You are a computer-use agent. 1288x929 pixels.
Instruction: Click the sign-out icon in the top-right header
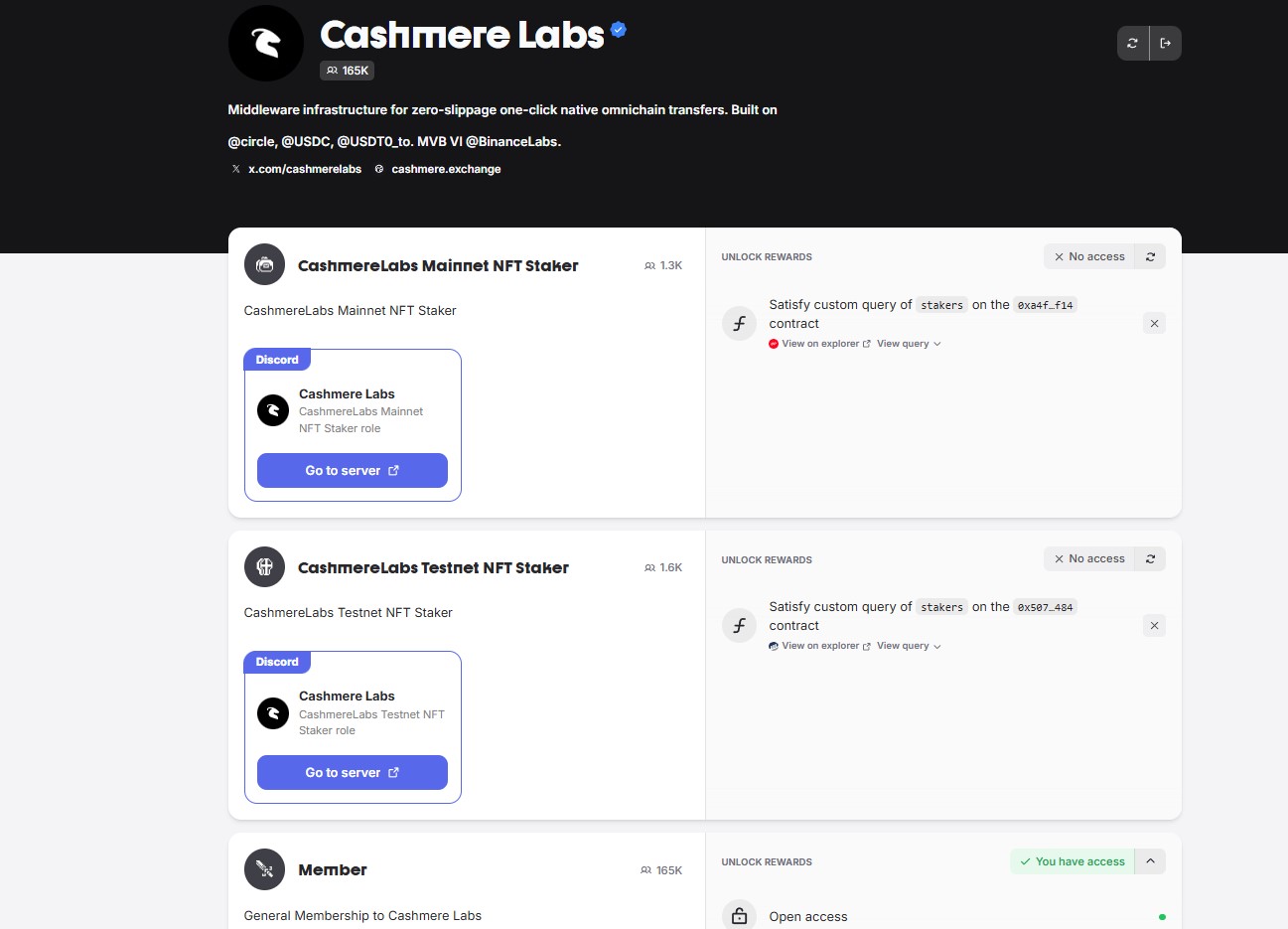[1166, 43]
